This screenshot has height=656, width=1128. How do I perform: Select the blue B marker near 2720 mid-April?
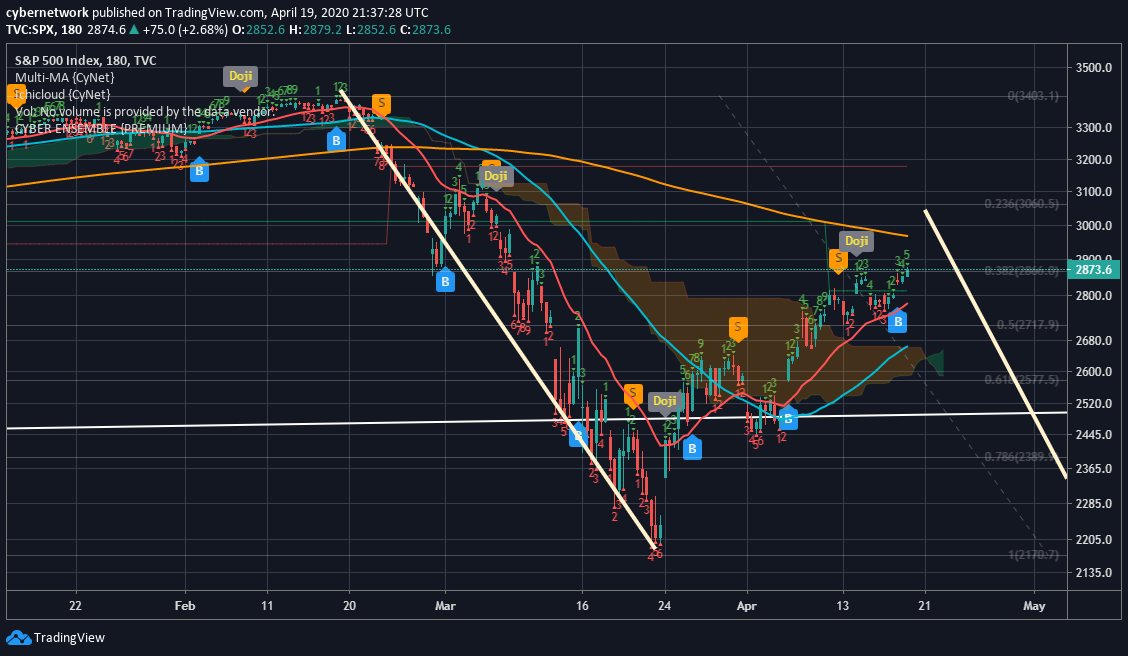tap(897, 322)
